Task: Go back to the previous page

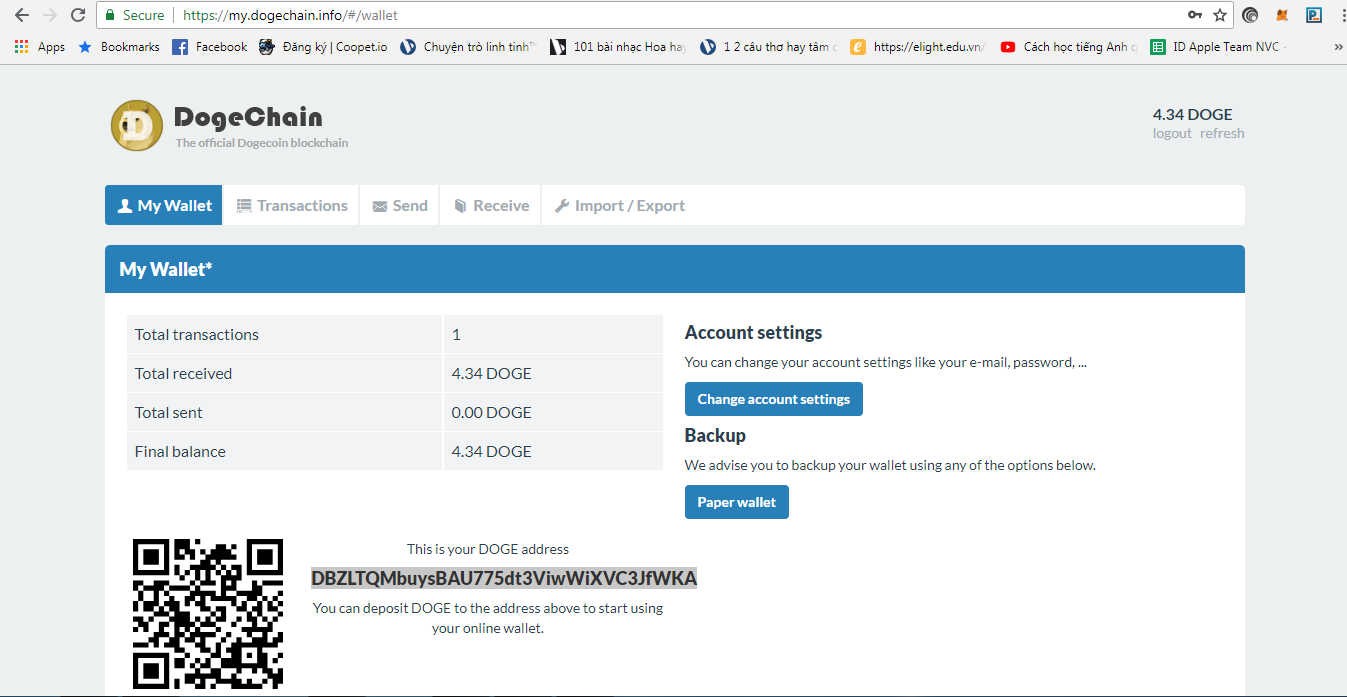Action: tap(22, 15)
